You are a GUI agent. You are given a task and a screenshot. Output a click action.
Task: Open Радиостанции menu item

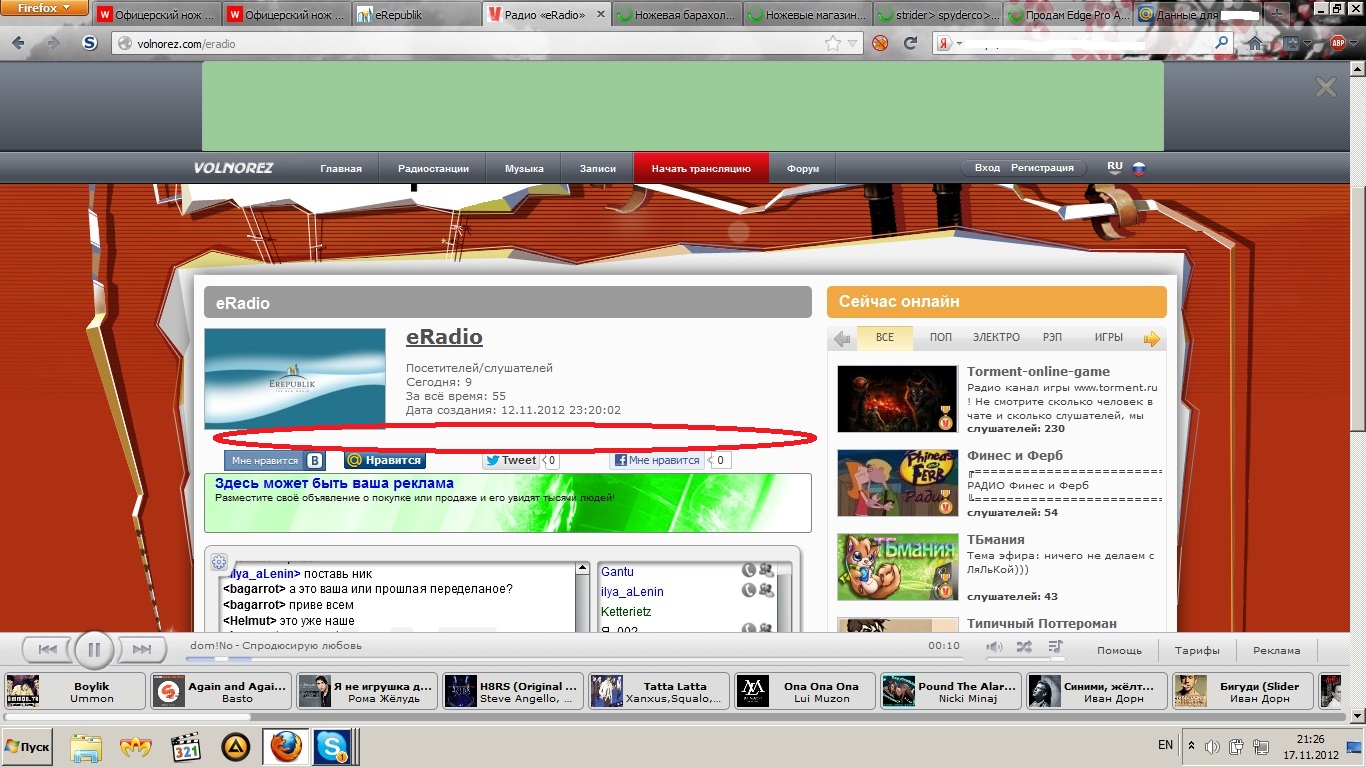[x=432, y=169]
